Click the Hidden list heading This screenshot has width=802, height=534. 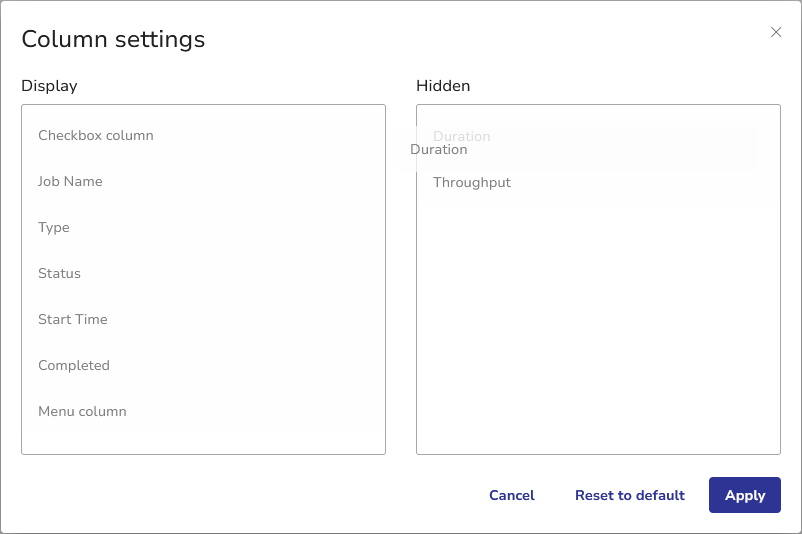tap(443, 86)
